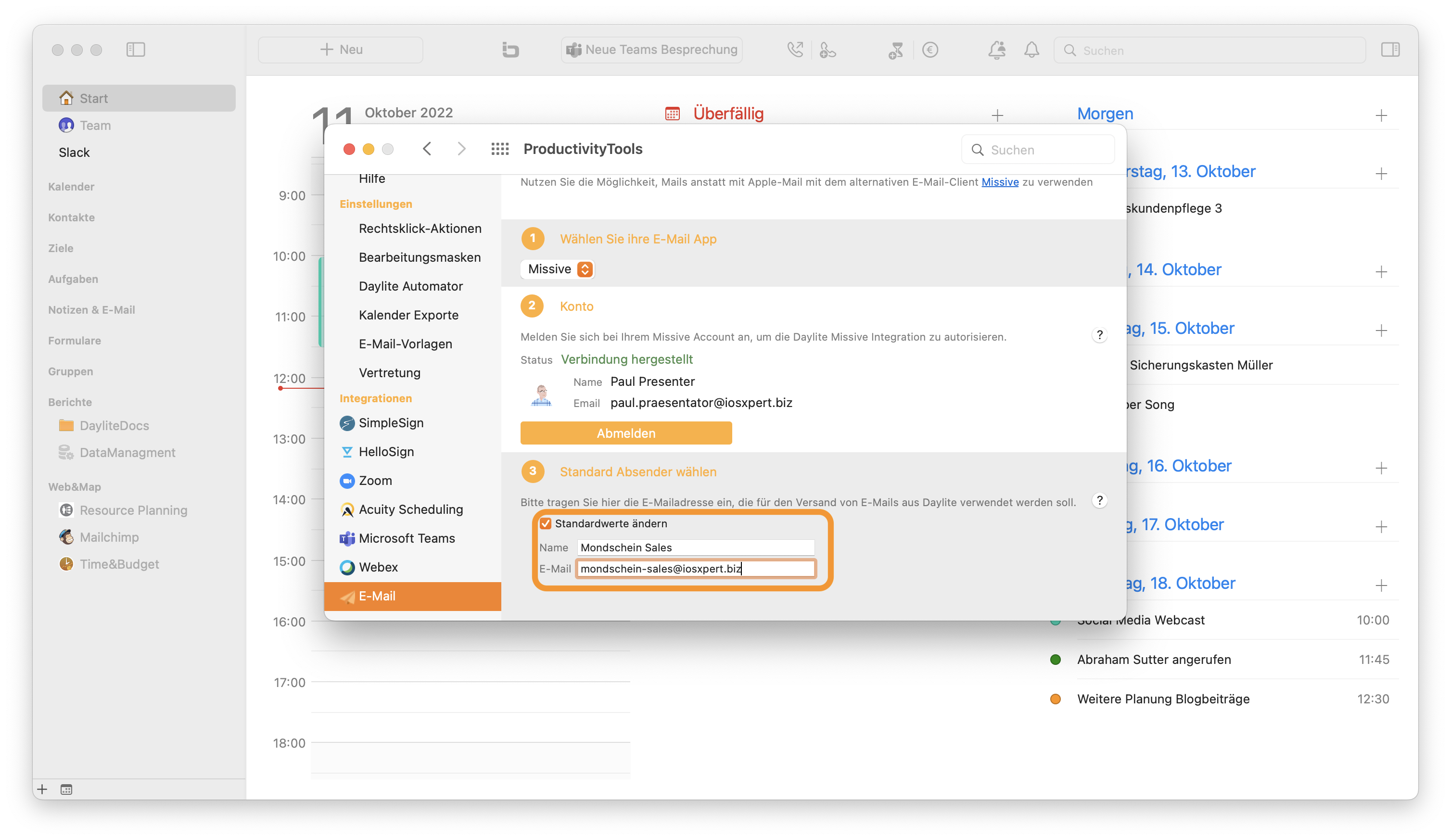Click the E-Mail sender address field
Image resolution: width=1451 pixels, height=840 pixels.
pos(696,569)
